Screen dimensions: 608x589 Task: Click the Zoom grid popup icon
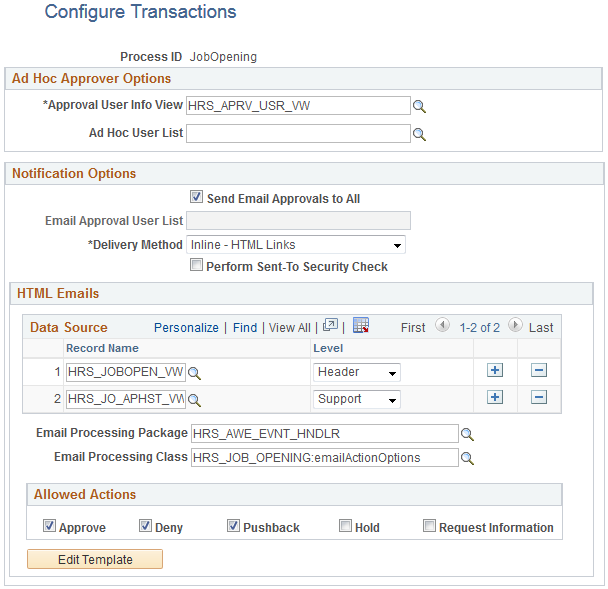coord(331,326)
